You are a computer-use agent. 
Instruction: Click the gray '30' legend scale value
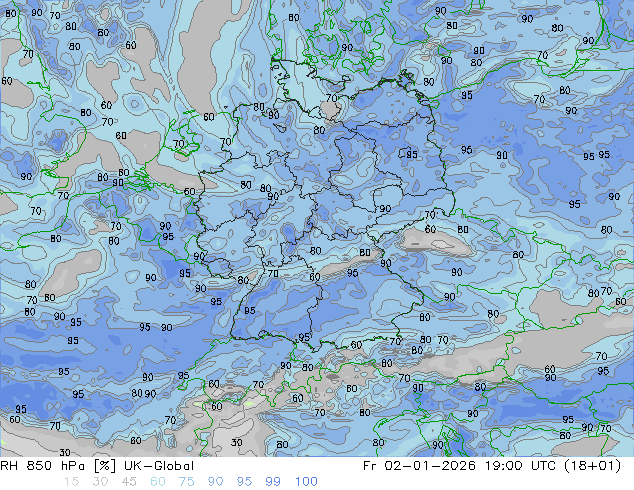(100, 482)
